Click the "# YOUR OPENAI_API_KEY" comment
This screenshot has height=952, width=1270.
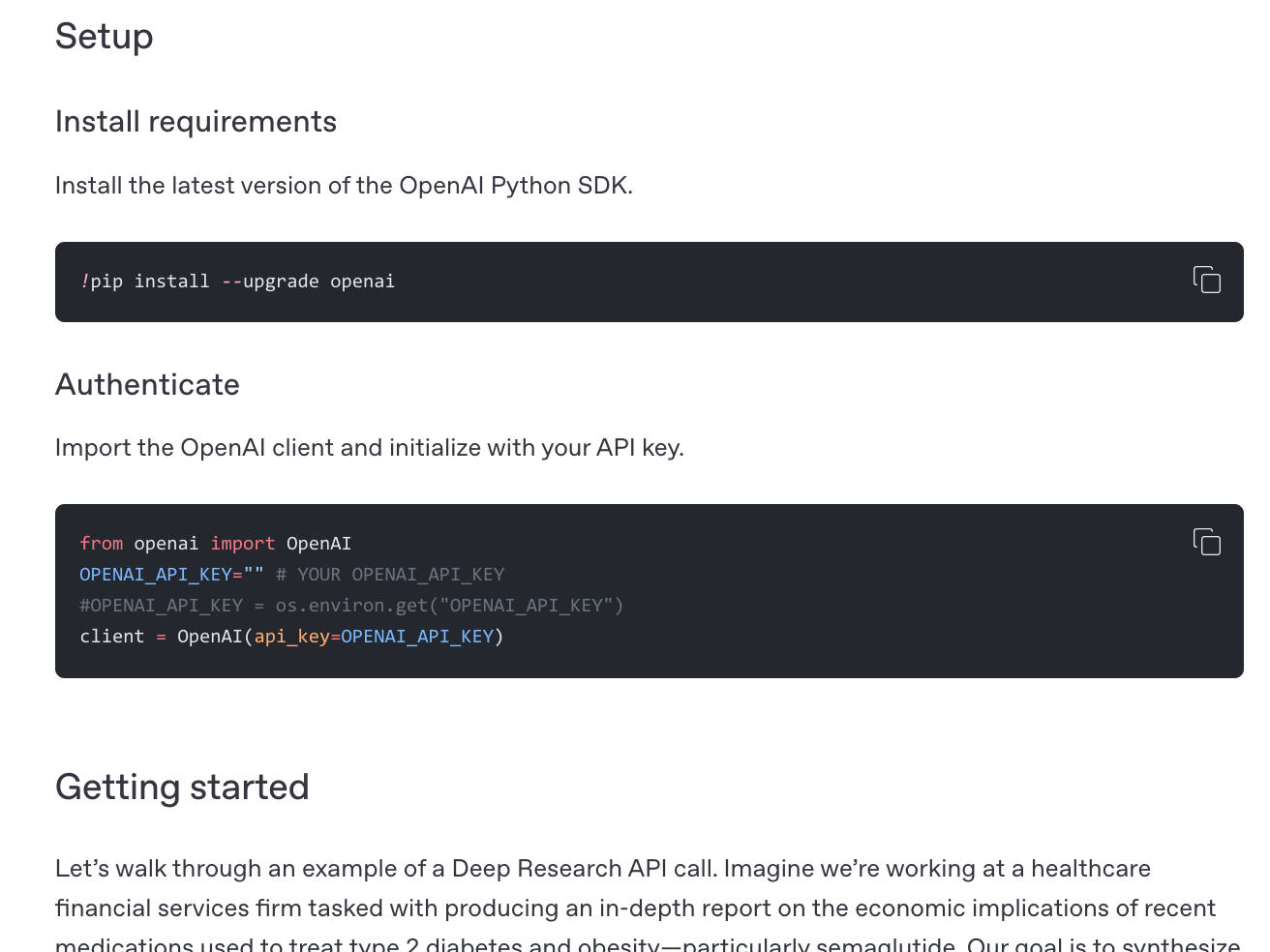tap(389, 574)
